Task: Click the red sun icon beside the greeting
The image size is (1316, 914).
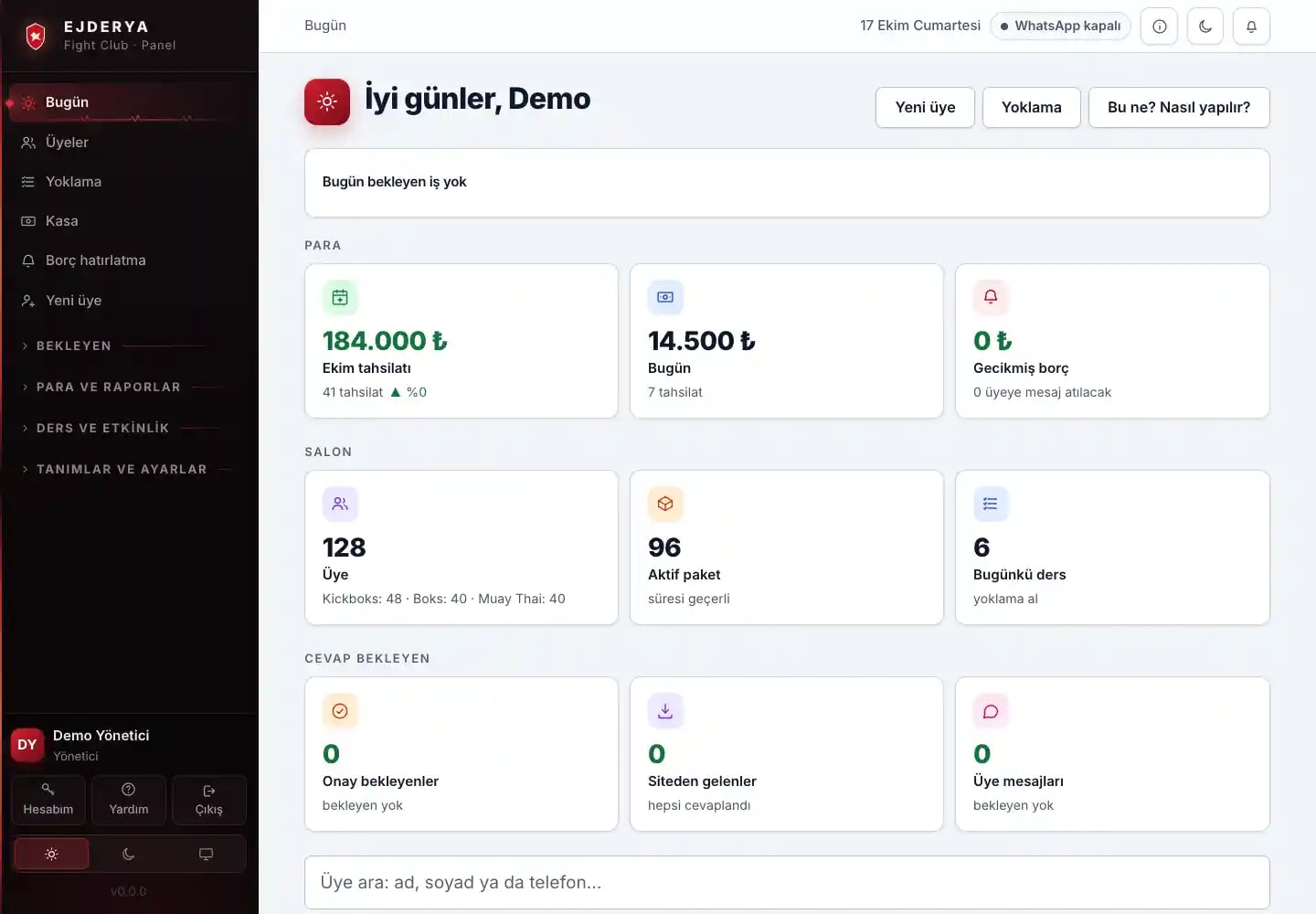Action: [x=327, y=101]
